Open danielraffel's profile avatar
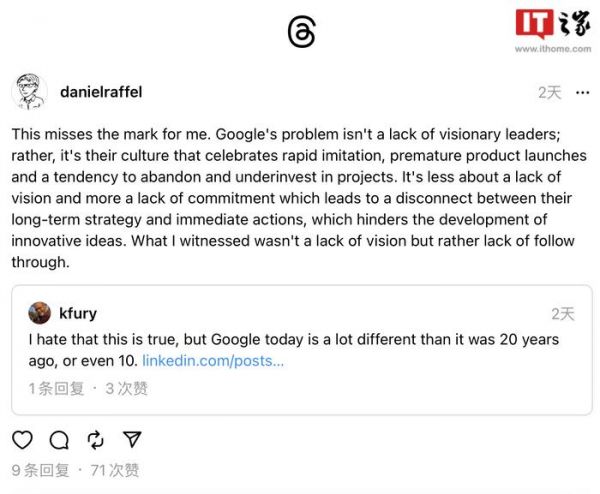600x494 pixels. pyautogui.click(x=29, y=92)
